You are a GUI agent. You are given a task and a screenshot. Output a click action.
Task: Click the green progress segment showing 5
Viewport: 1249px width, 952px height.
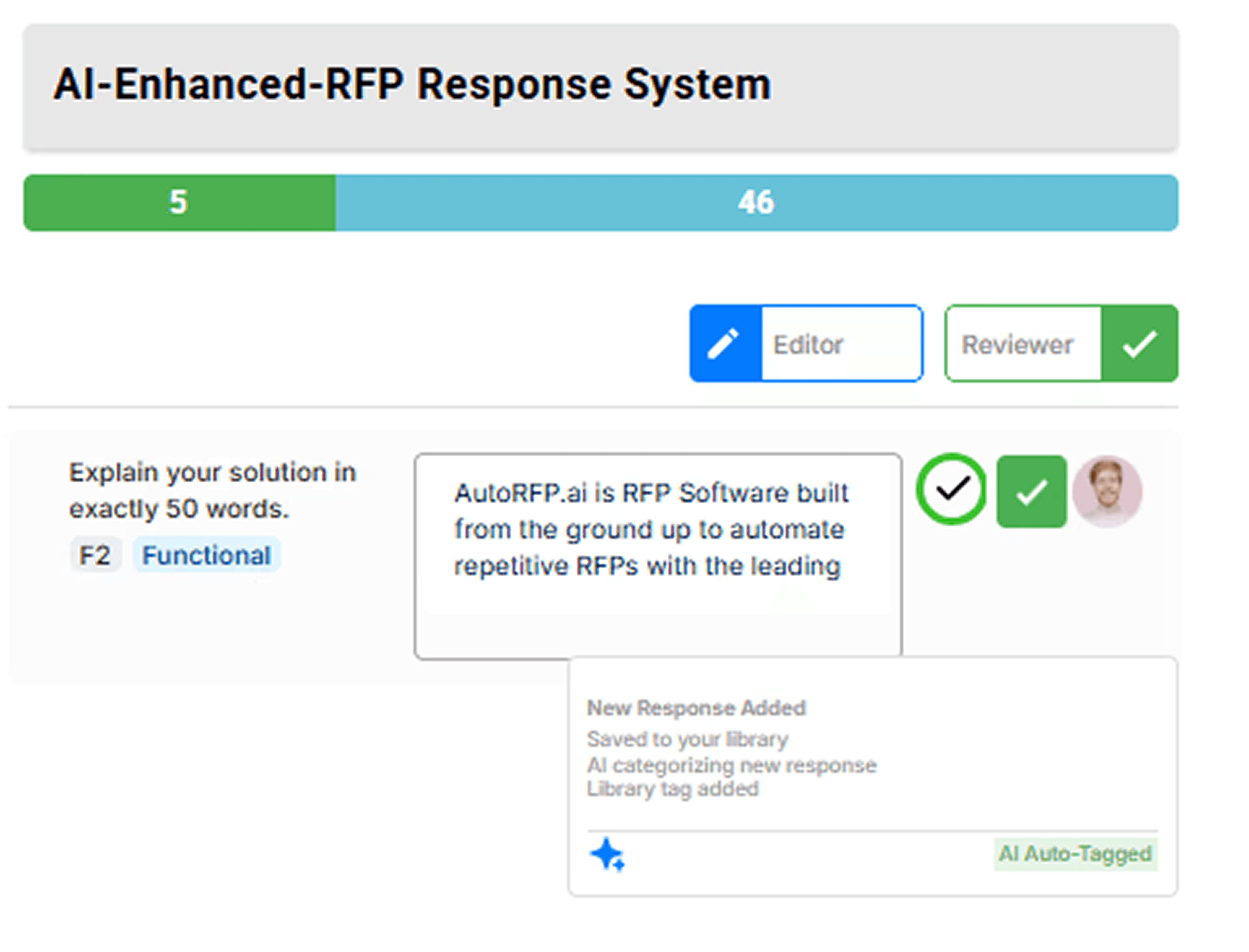pyautogui.click(x=179, y=202)
